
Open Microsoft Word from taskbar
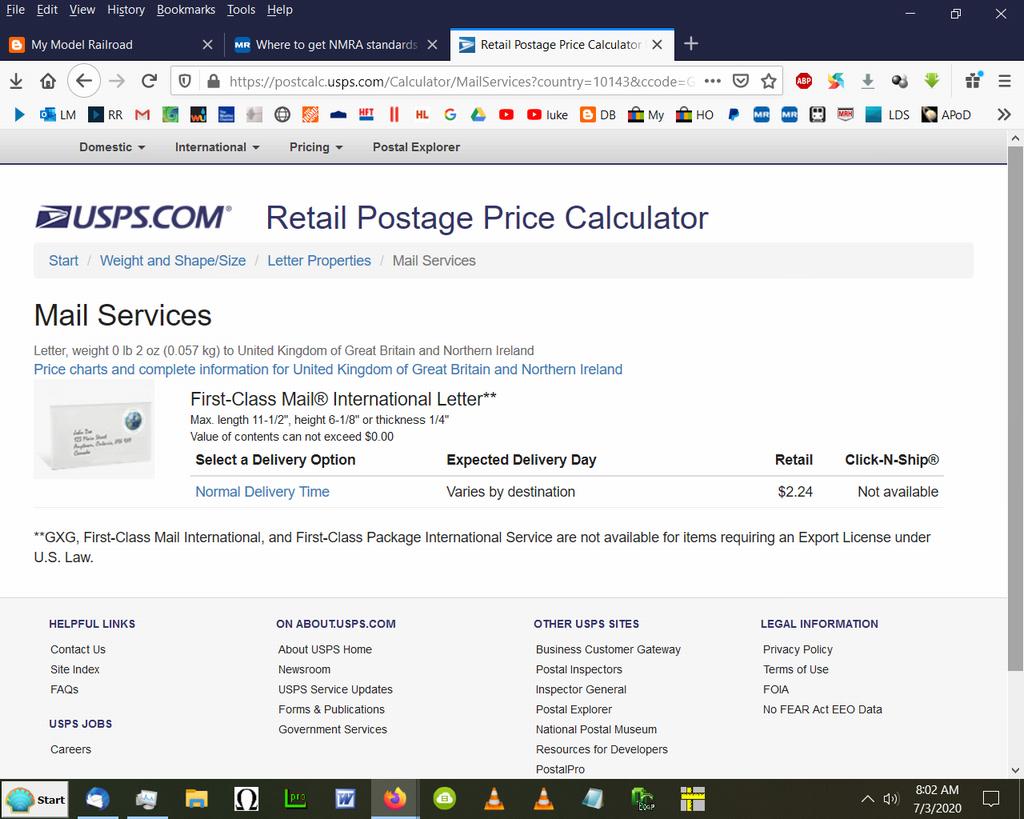345,799
